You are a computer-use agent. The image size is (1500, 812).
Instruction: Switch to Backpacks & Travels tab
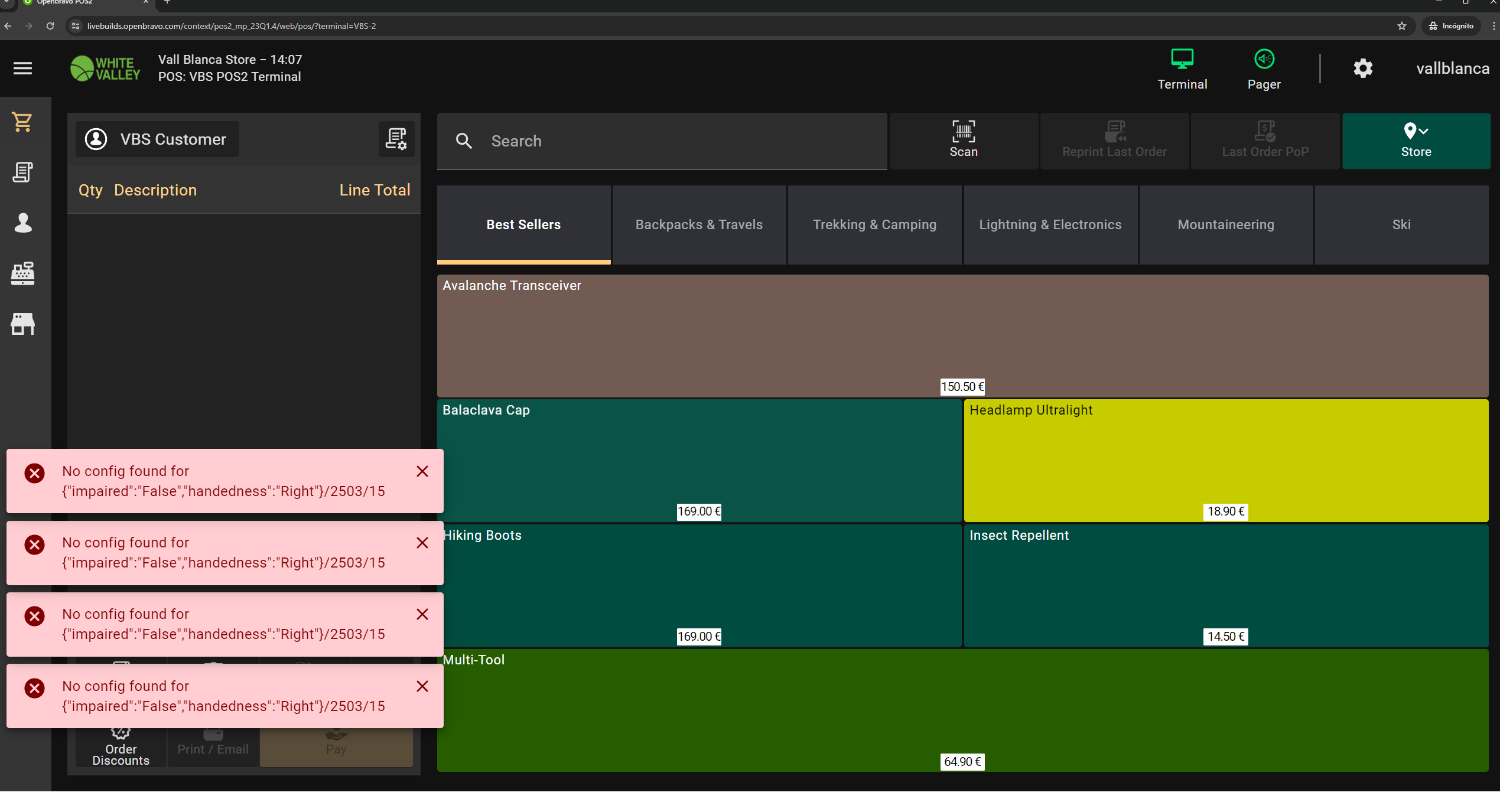point(699,224)
